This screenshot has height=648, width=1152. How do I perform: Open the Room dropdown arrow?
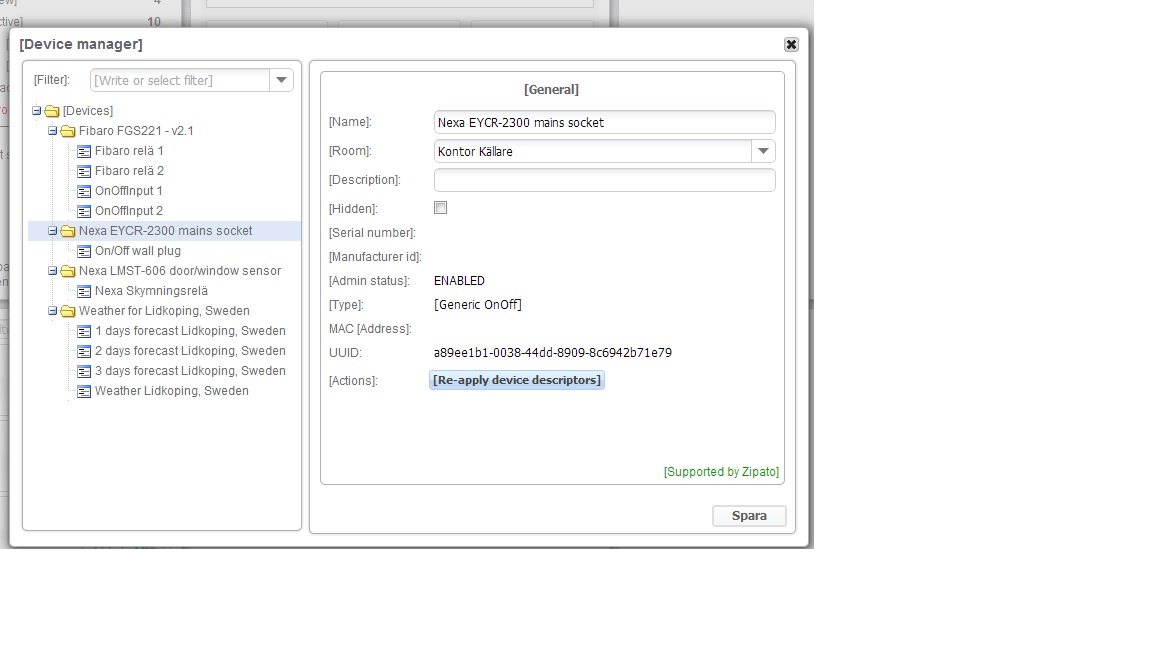coord(763,151)
